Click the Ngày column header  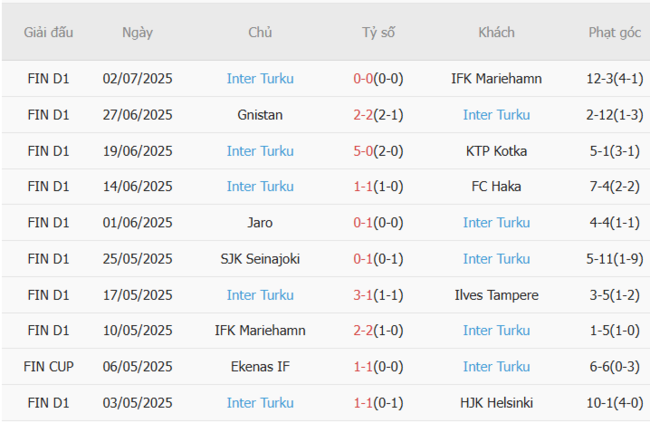pos(138,32)
